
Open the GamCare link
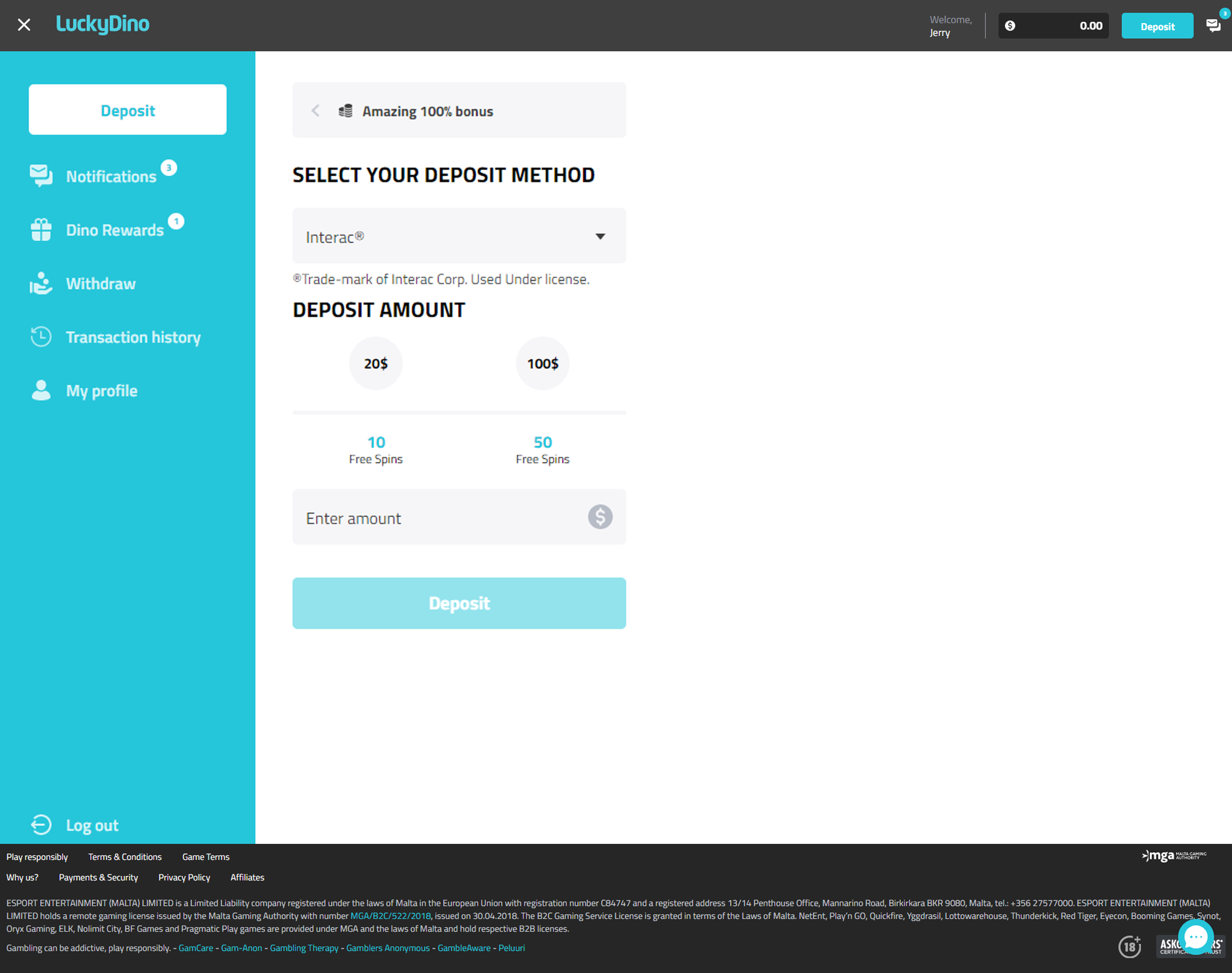196,948
